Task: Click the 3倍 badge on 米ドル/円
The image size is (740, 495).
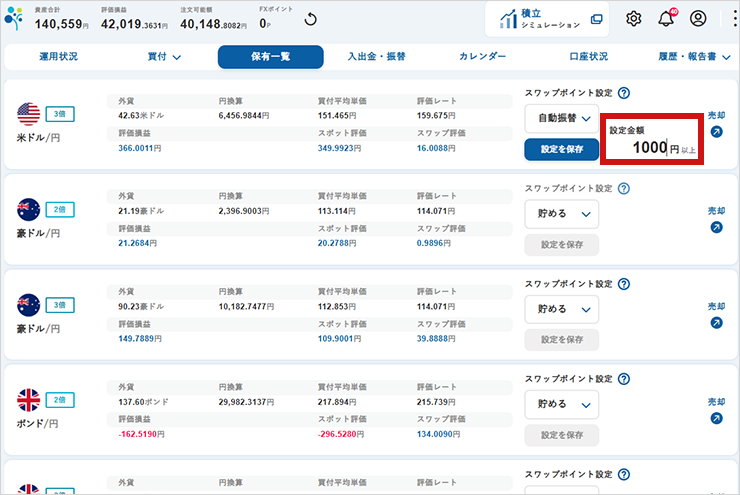Action: [x=60, y=114]
